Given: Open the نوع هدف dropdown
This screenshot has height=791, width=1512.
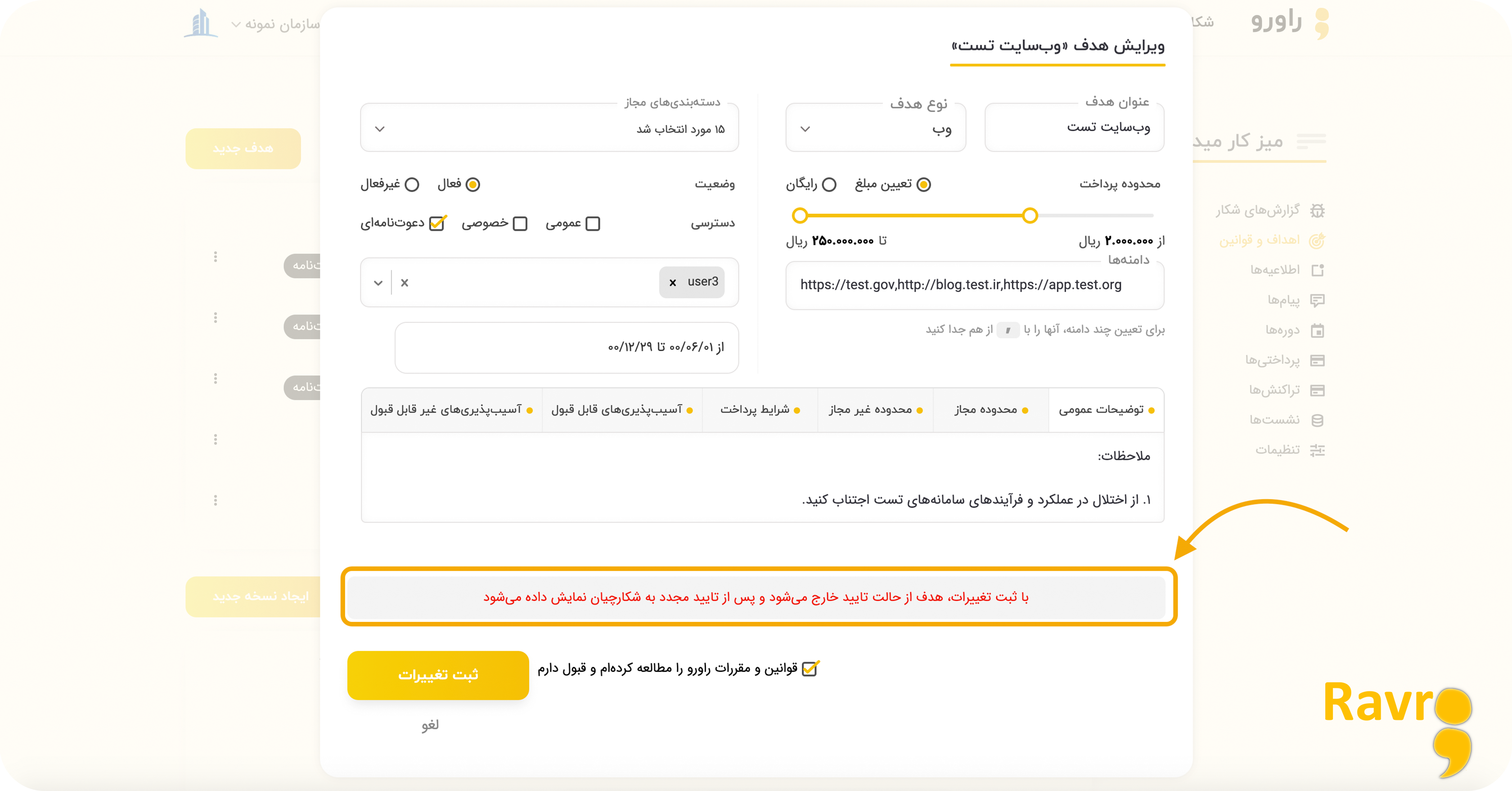Looking at the screenshot, I should (875, 128).
